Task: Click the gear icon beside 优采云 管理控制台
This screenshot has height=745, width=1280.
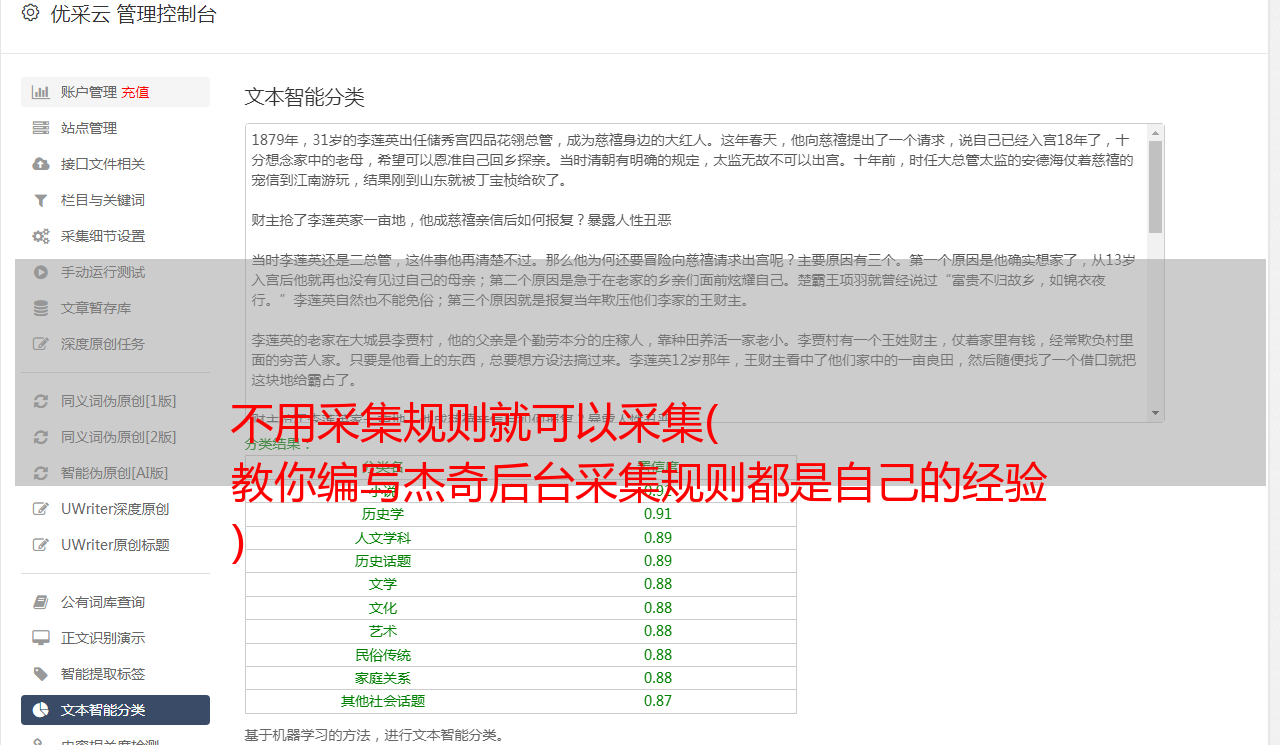Action: pyautogui.click(x=30, y=13)
